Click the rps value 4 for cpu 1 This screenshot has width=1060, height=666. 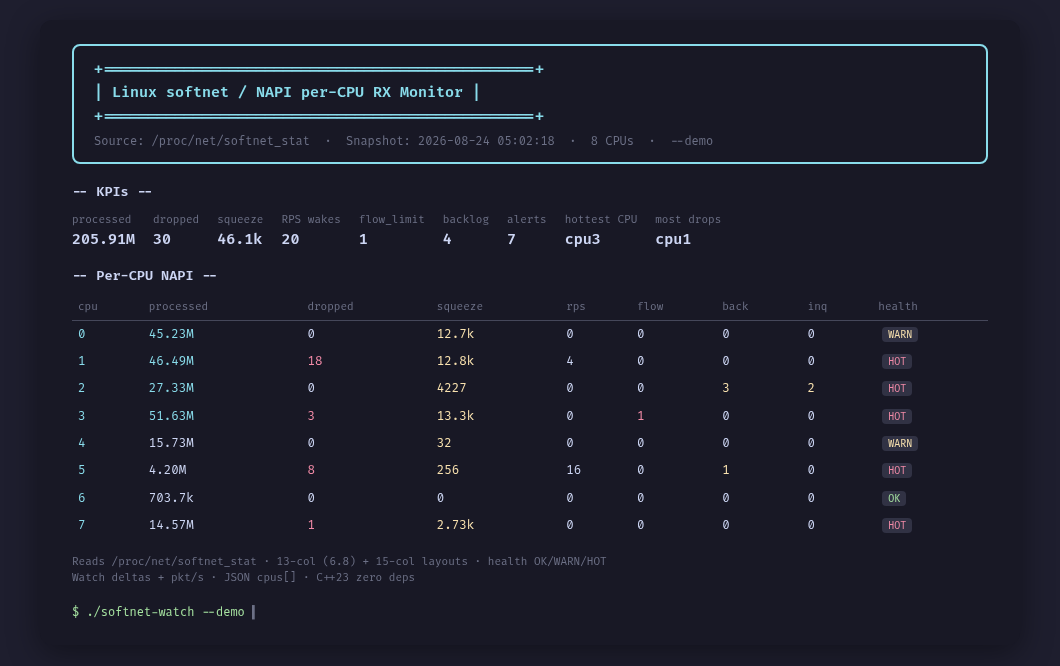pos(570,360)
